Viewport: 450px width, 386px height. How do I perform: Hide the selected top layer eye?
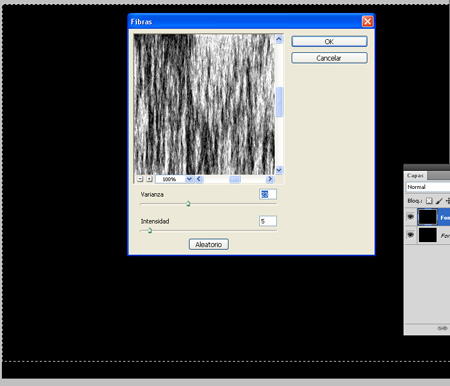pyautogui.click(x=410, y=217)
